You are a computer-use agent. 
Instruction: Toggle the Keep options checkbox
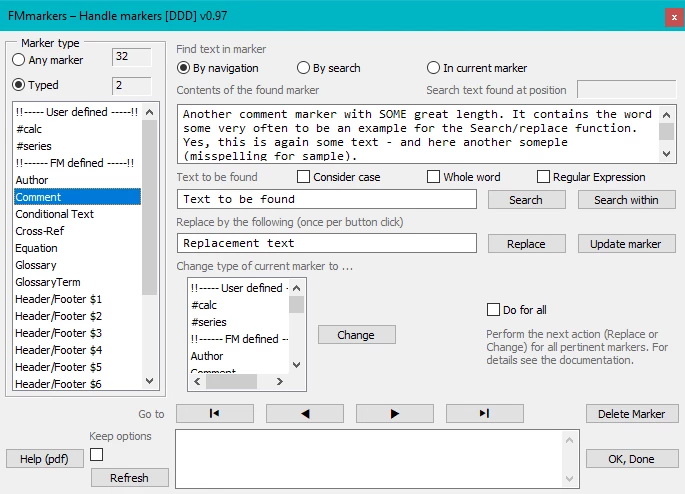97,455
